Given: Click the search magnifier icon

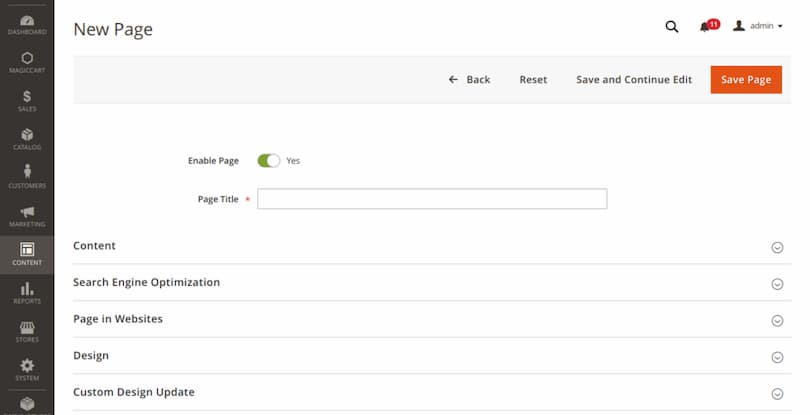Looking at the screenshot, I should tap(672, 26).
